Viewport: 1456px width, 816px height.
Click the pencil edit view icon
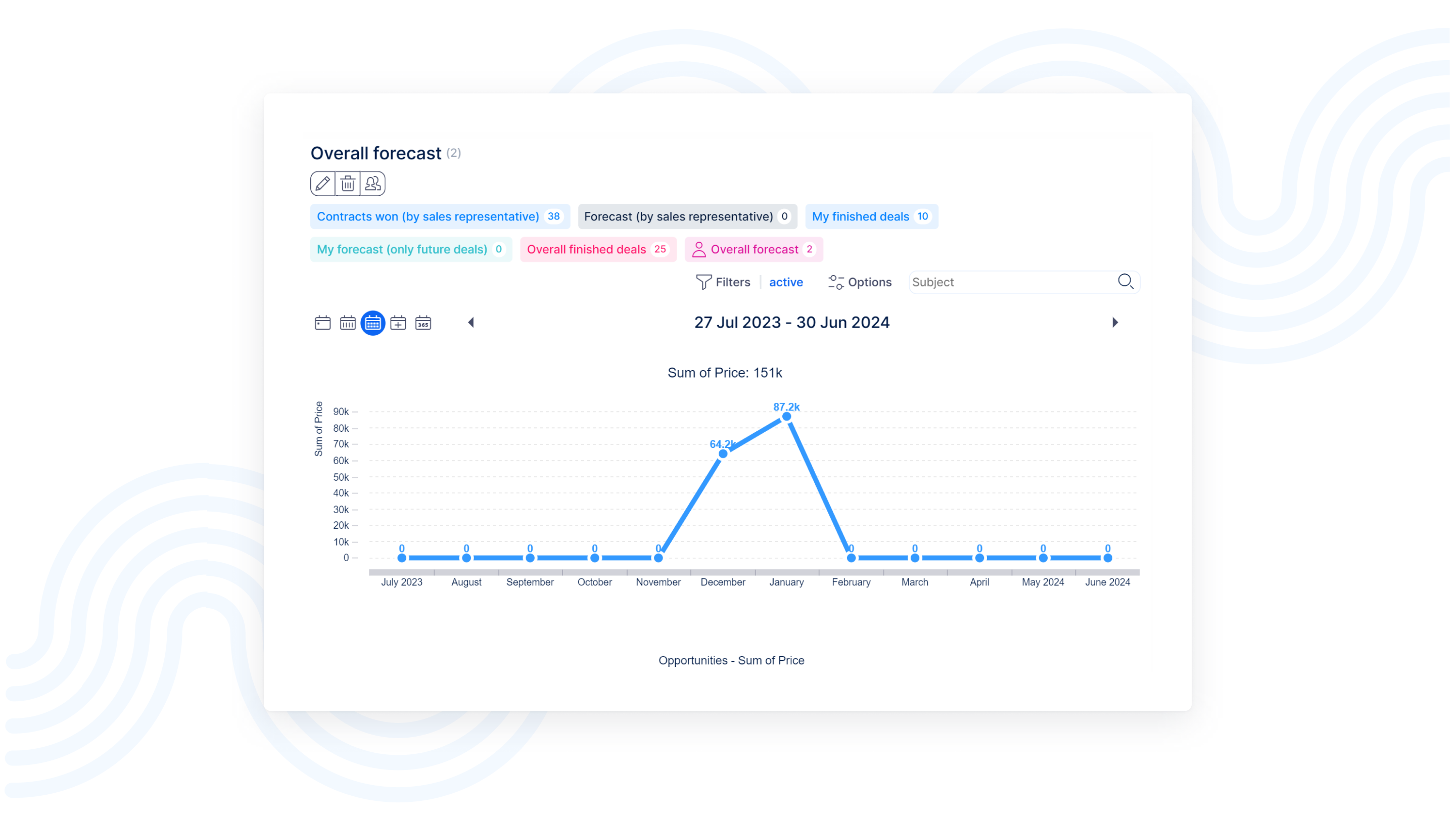click(x=322, y=184)
